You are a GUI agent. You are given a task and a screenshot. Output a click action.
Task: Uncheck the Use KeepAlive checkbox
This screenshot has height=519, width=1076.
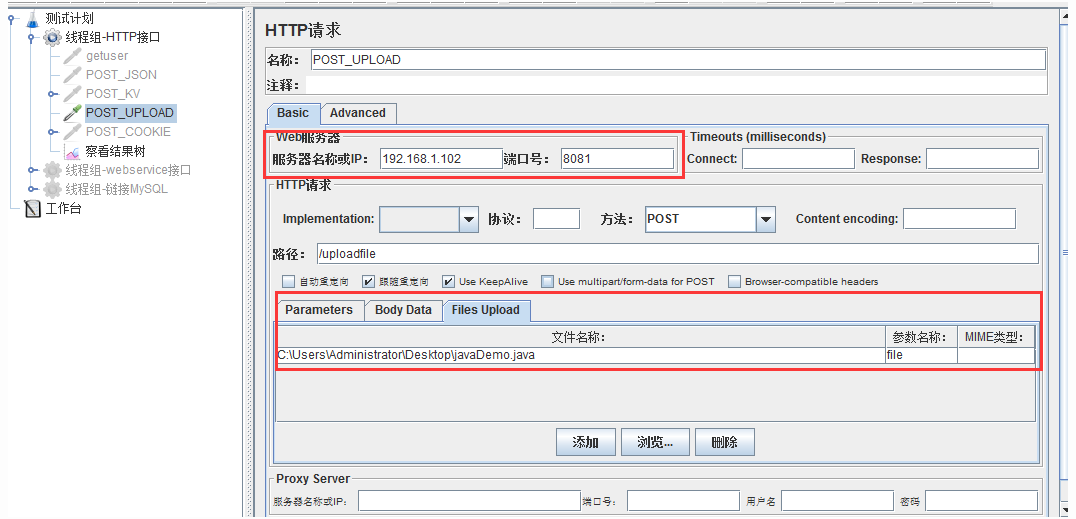tap(448, 281)
